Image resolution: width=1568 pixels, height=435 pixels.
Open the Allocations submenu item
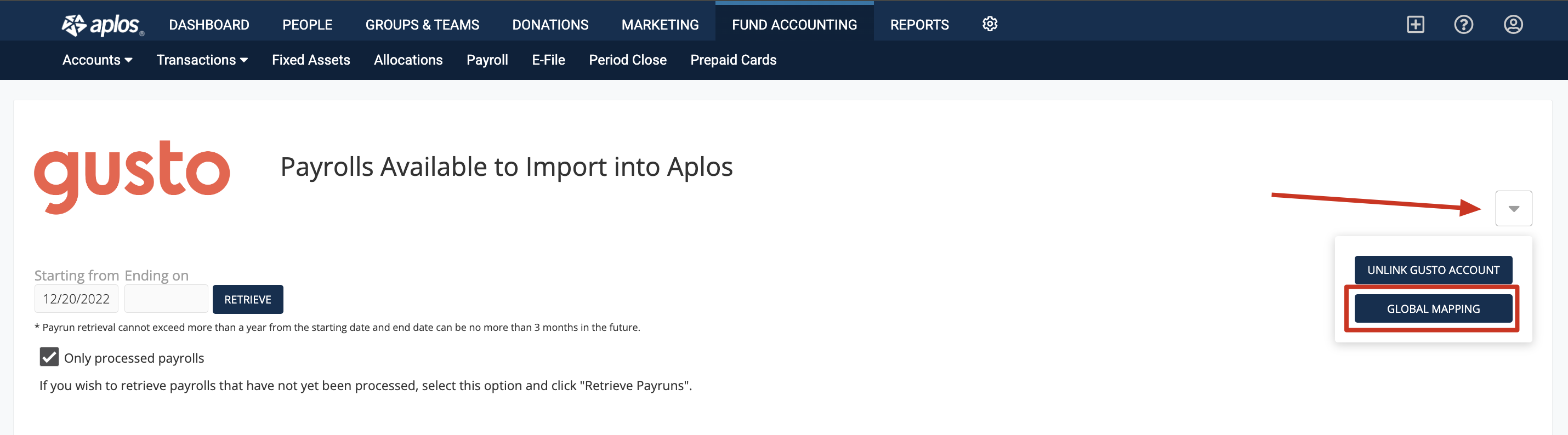pyautogui.click(x=408, y=60)
